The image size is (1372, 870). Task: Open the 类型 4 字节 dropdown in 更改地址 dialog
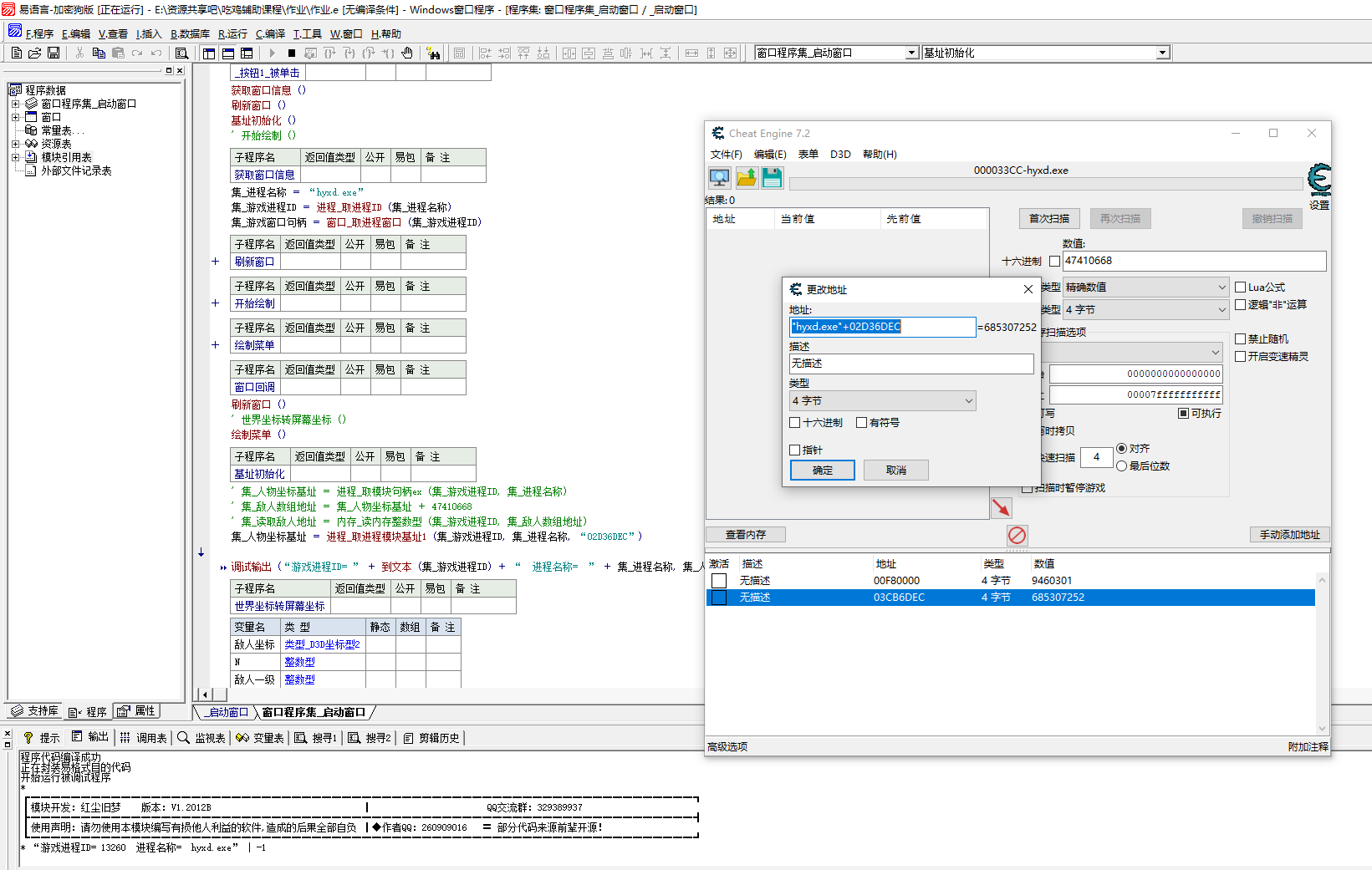point(882,401)
